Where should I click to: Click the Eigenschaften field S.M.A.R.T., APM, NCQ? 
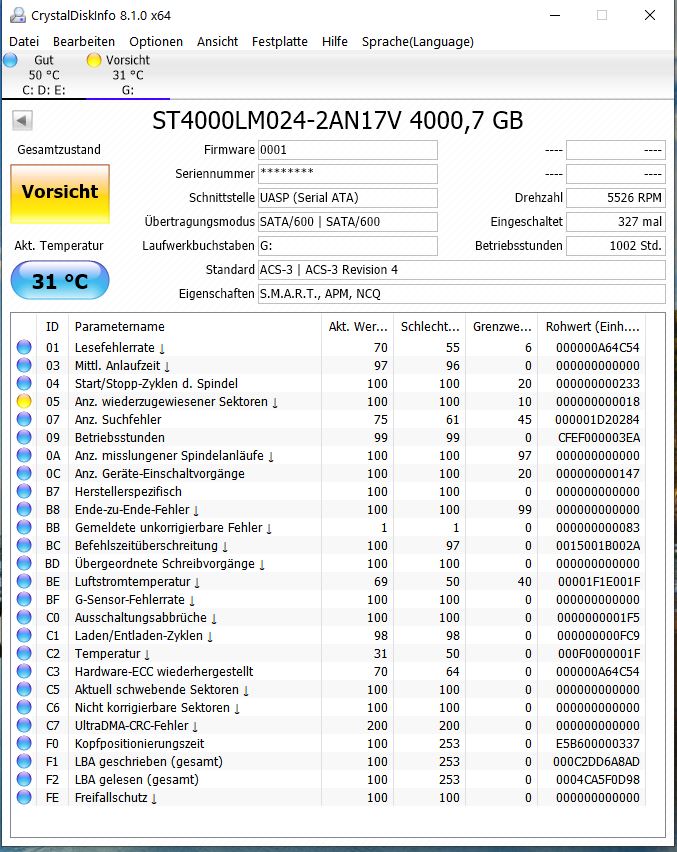462,293
